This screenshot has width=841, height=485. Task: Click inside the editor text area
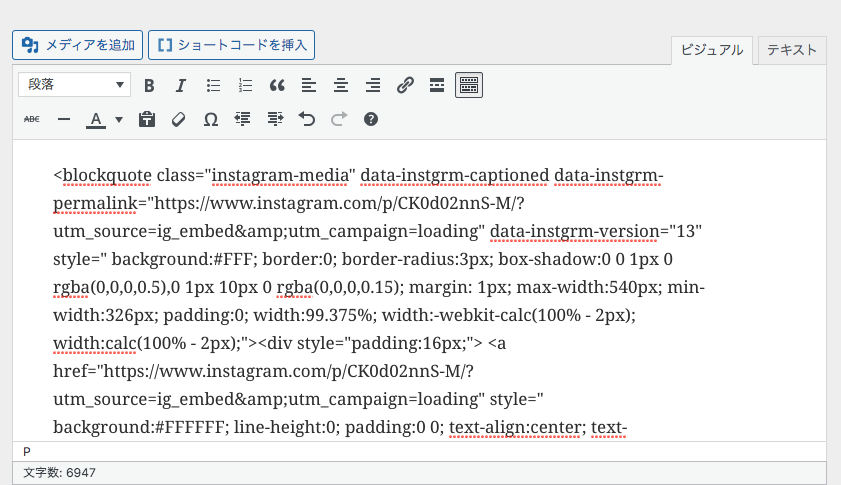[x=419, y=290]
